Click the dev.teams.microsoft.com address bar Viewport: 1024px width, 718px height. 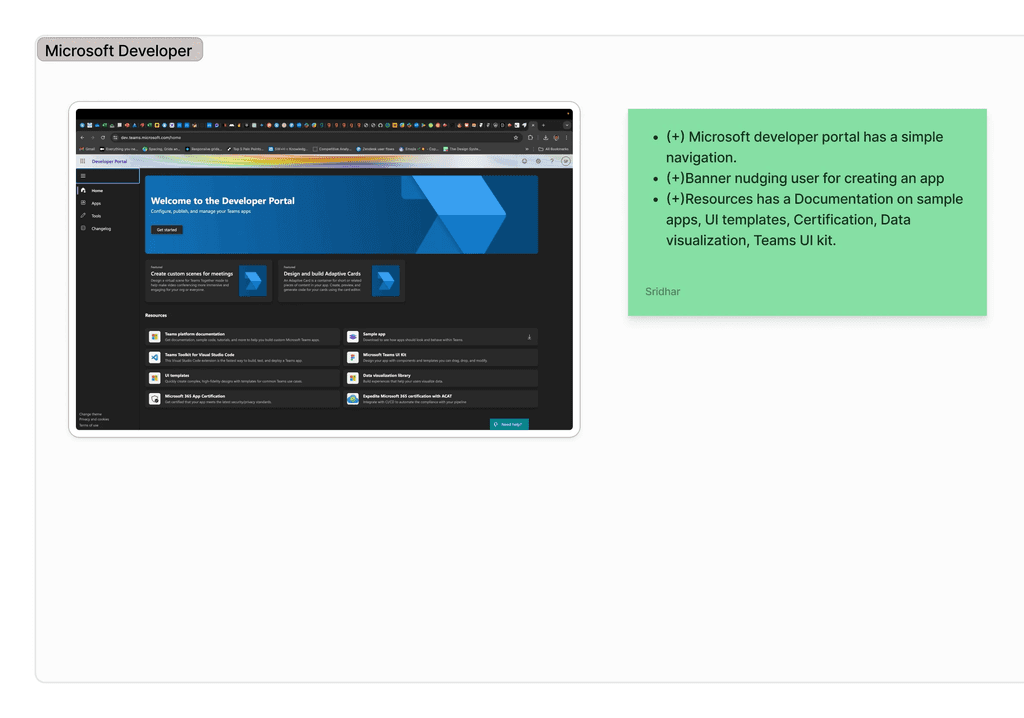pos(316,137)
